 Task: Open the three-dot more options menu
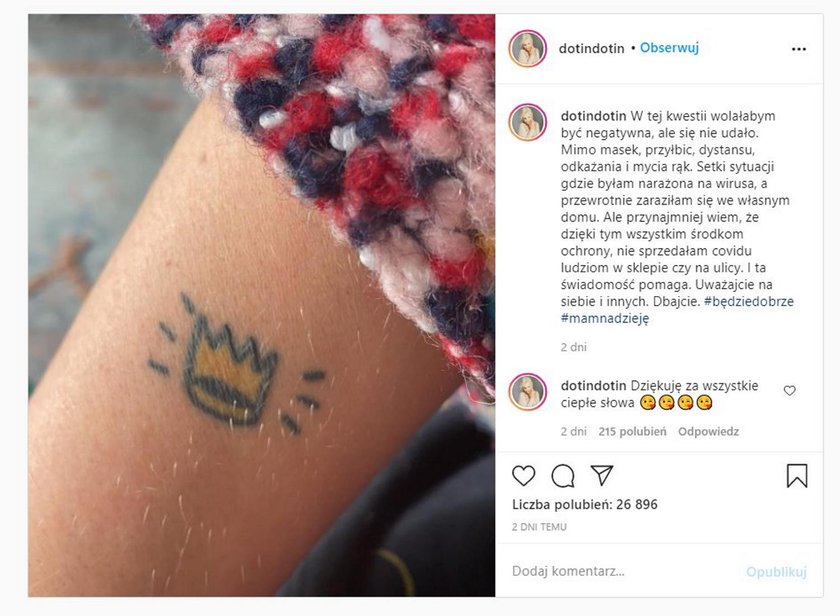pos(798,49)
